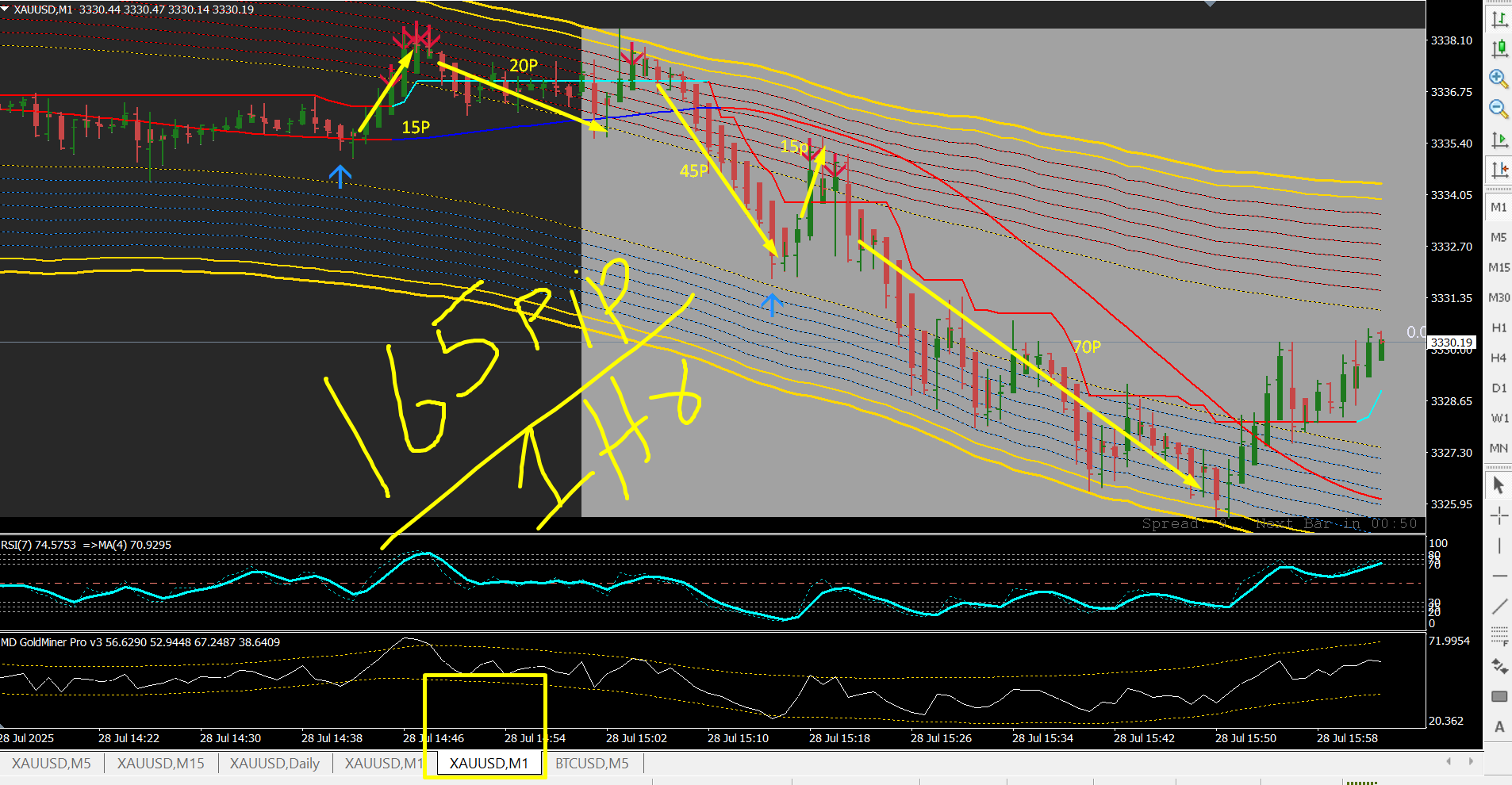Set timeframe to M1

pyautogui.click(x=1499, y=207)
